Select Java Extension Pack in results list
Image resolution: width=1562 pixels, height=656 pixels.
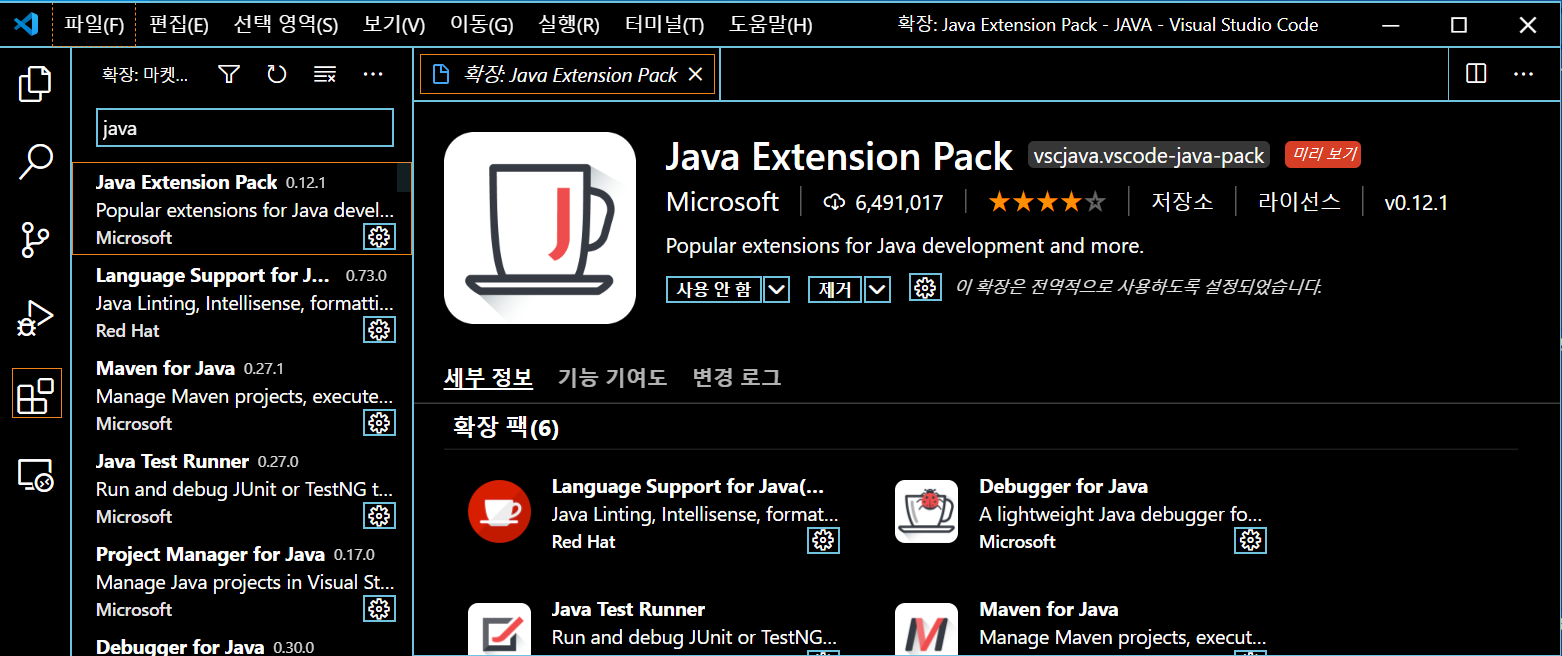pos(242,209)
